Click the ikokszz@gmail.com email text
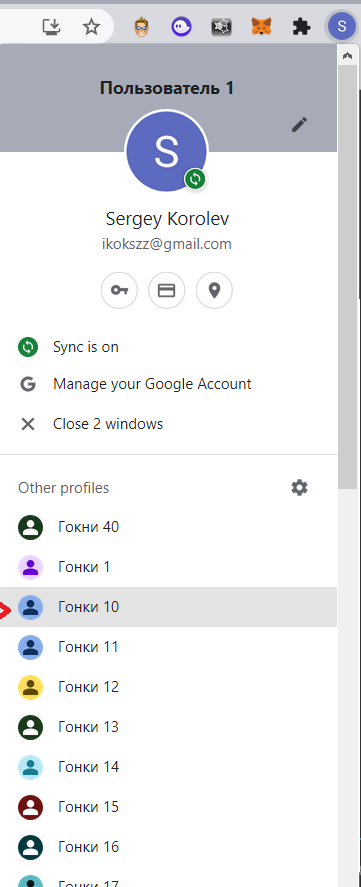The height and width of the screenshot is (887, 361). coord(166,244)
